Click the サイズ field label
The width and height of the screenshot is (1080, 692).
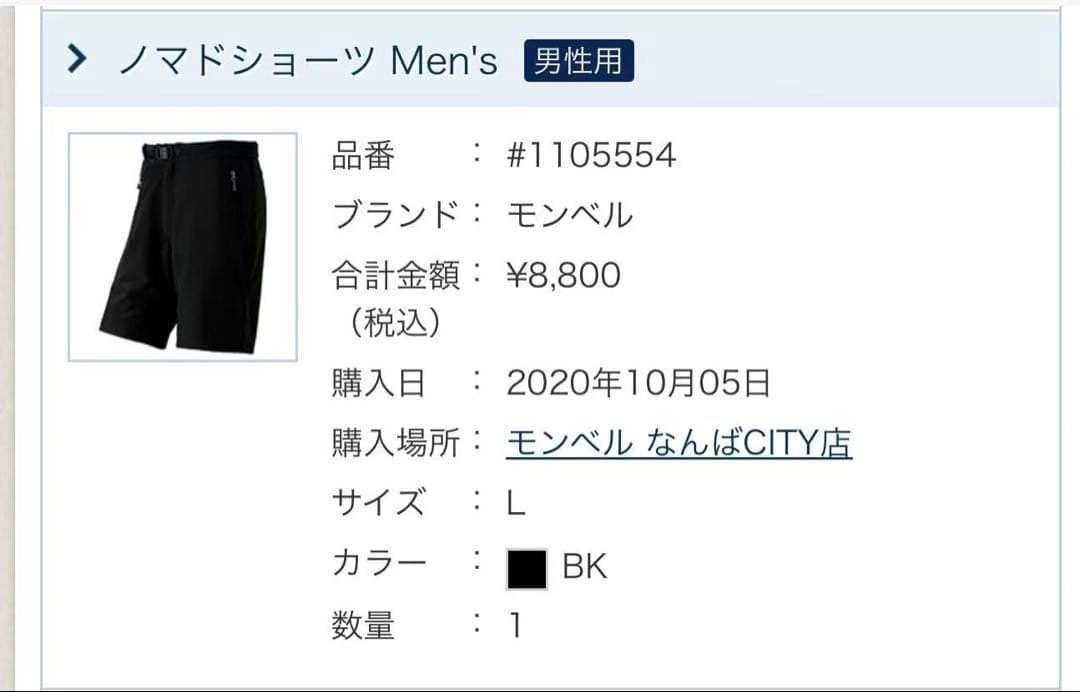pyautogui.click(x=379, y=502)
